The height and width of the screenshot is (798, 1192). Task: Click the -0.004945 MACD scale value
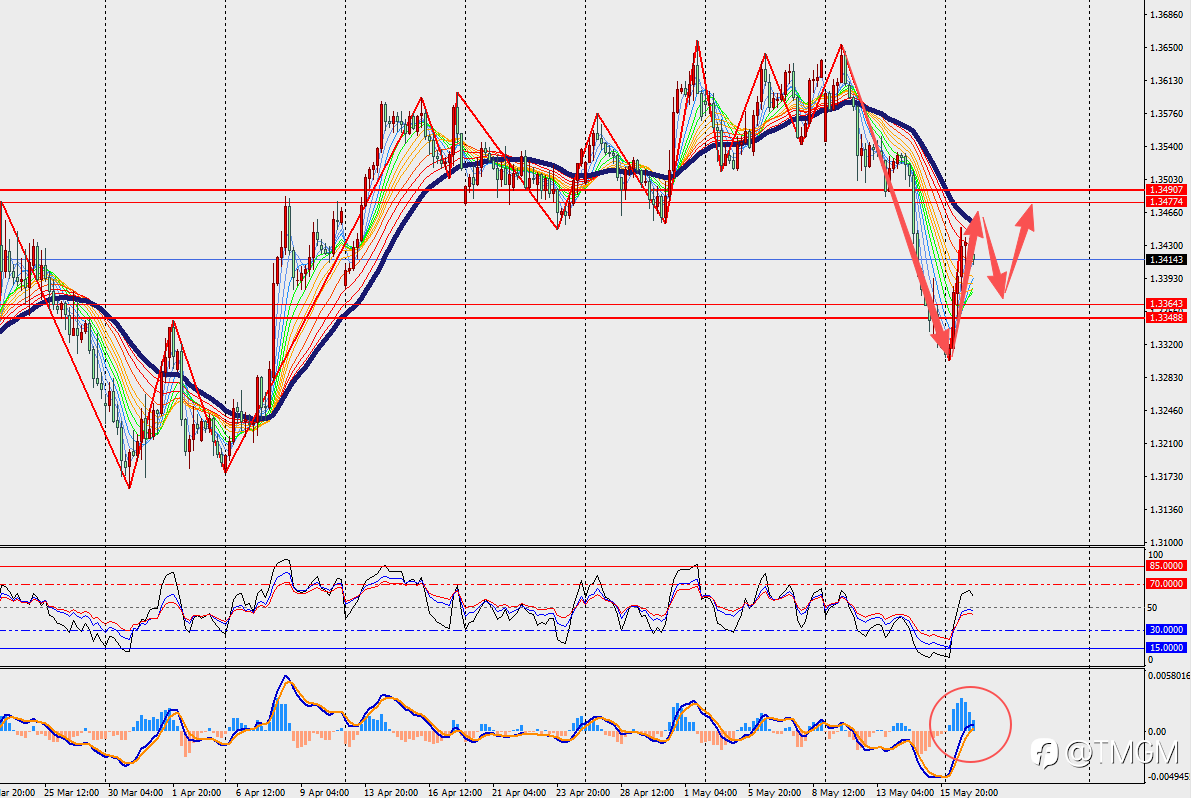click(1168, 776)
